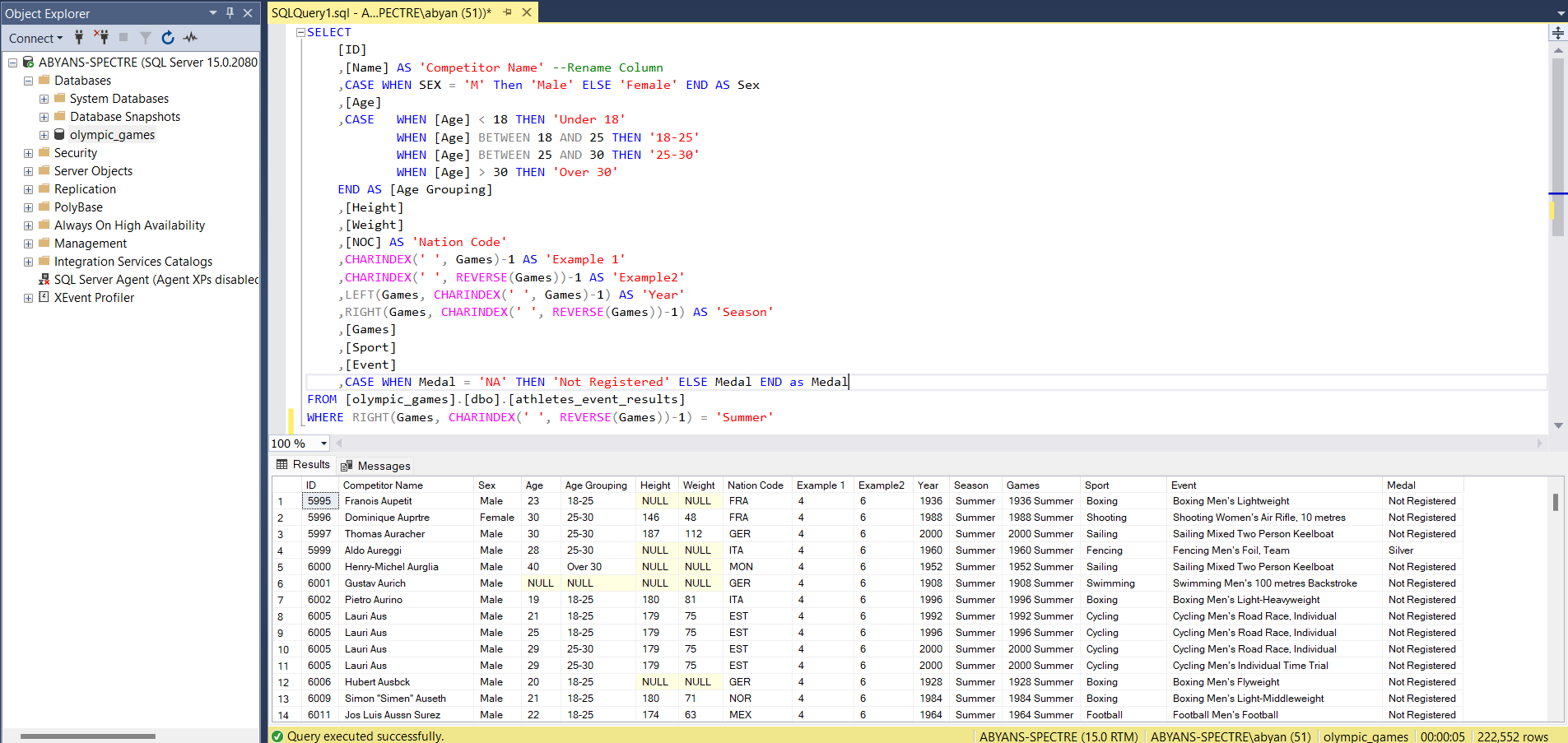Disconnect the server using the X-plug icon
The height and width of the screenshot is (743, 1568).
click(x=102, y=38)
